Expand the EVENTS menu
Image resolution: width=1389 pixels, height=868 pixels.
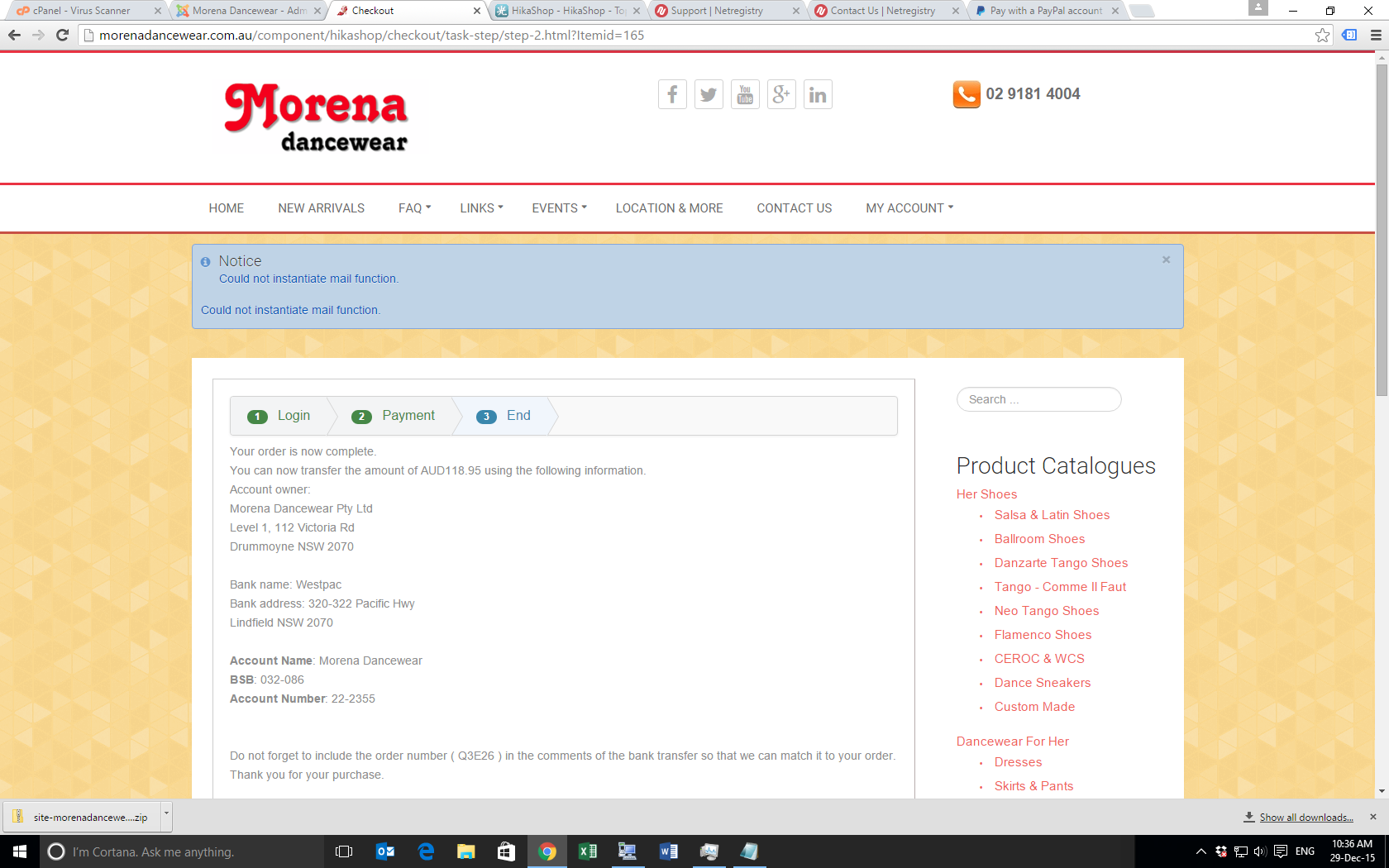[560, 208]
